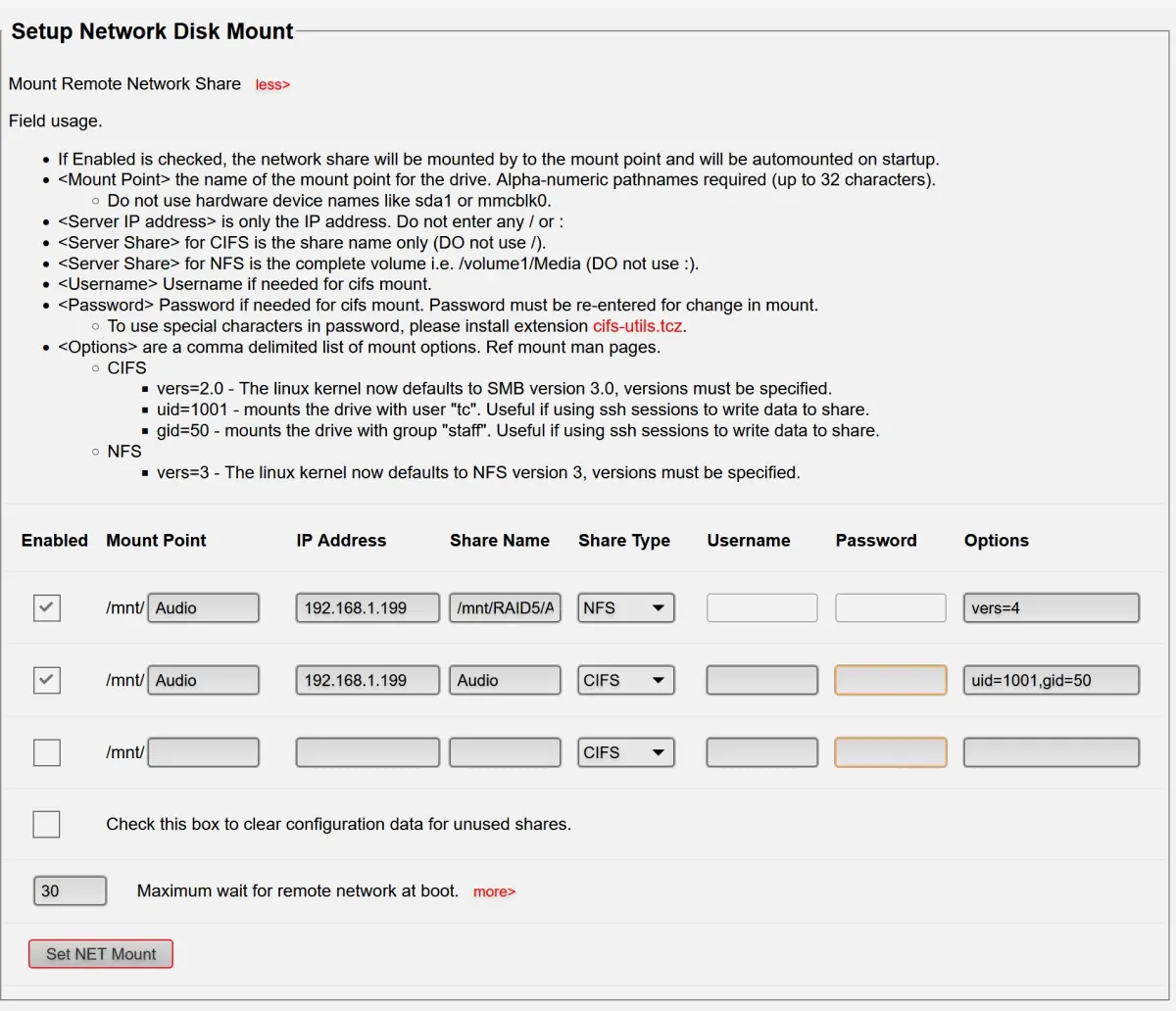Click empty IP address field in third row
The height and width of the screenshot is (1011, 1176).
[x=367, y=752]
